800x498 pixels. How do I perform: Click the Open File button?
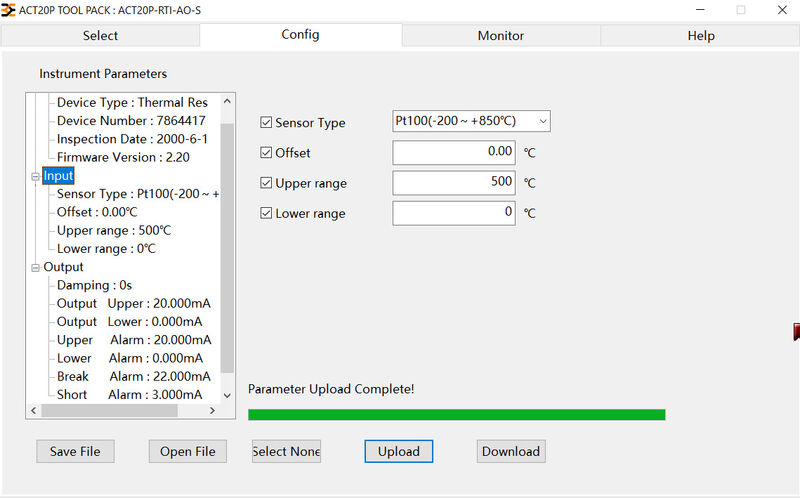(x=188, y=451)
